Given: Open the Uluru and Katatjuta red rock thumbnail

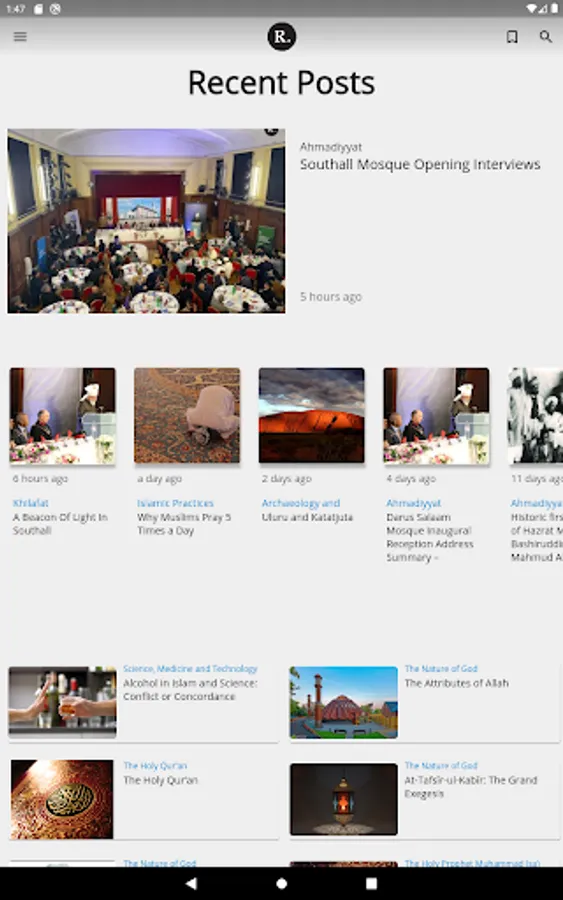Looking at the screenshot, I should 312,416.
